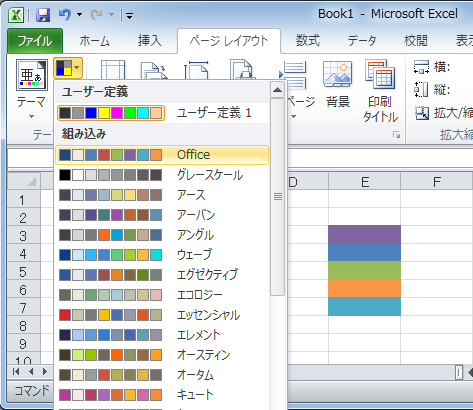Select the blue filled cell E4
473x410 pixels.
[x=365, y=252]
